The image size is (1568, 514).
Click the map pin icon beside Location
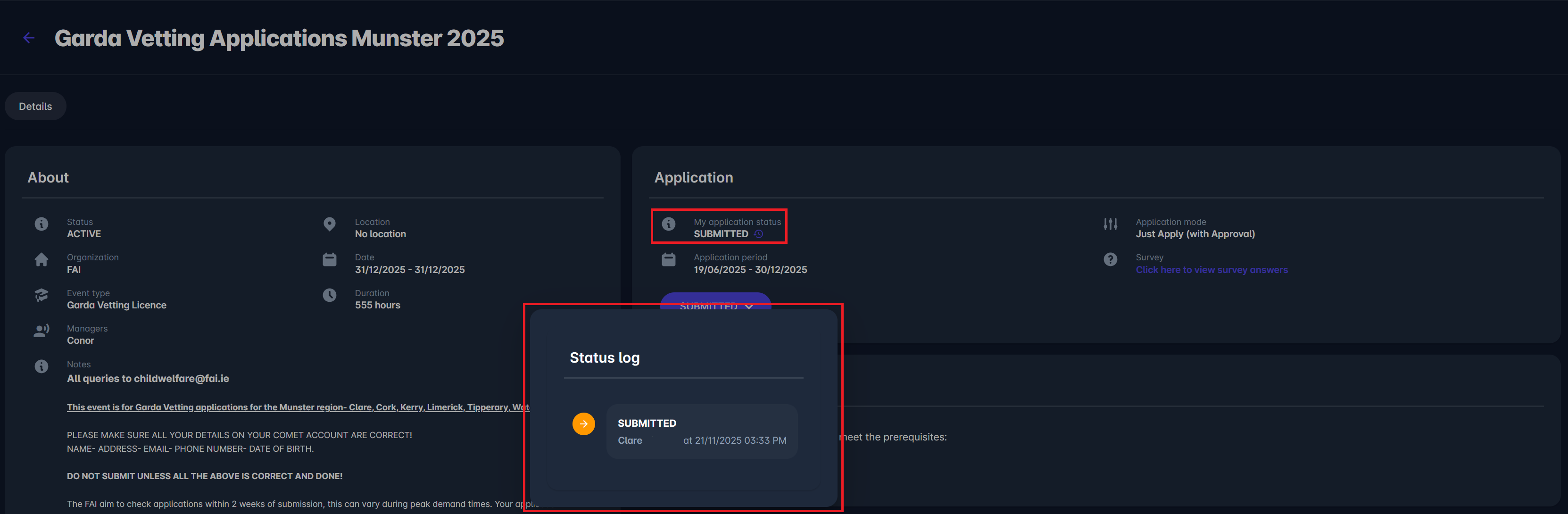pyautogui.click(x=329, y=224)
